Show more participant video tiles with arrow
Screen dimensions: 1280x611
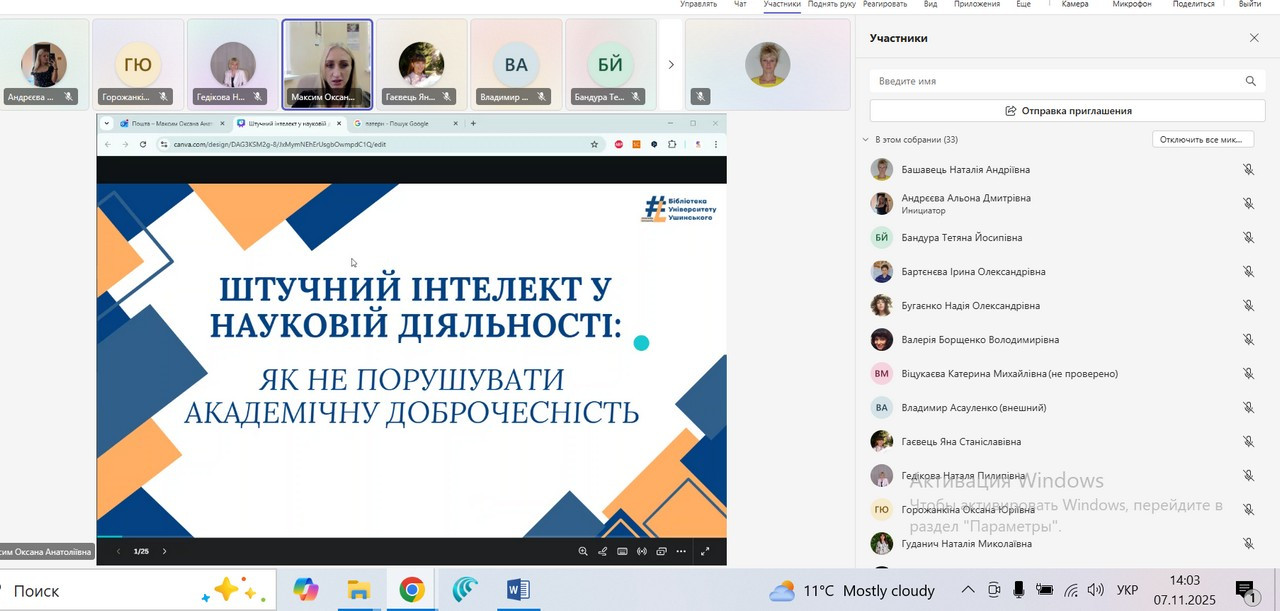671,65
